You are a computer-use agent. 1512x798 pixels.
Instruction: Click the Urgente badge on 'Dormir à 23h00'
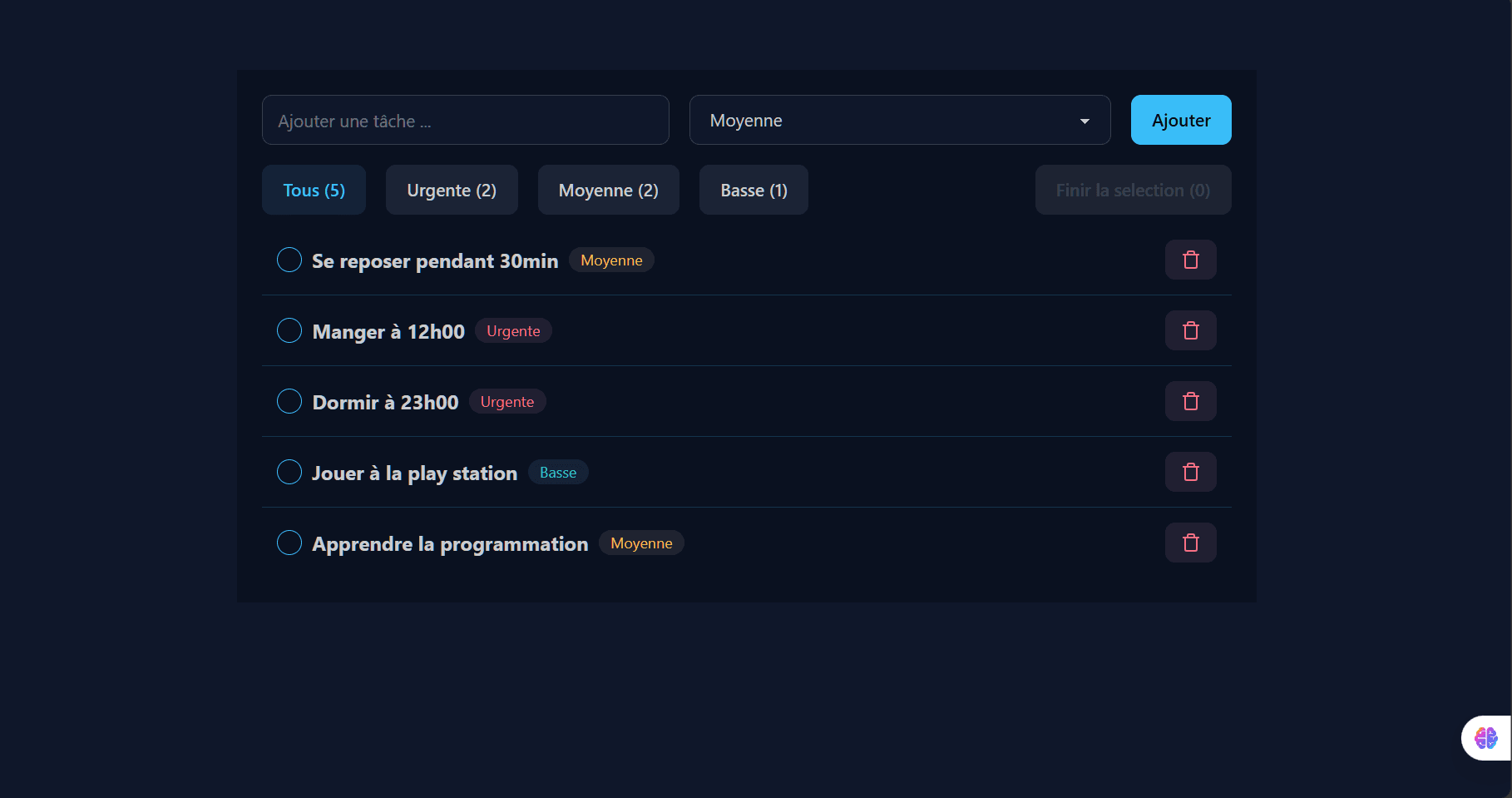pyautogui.click(x=507, y=402)
